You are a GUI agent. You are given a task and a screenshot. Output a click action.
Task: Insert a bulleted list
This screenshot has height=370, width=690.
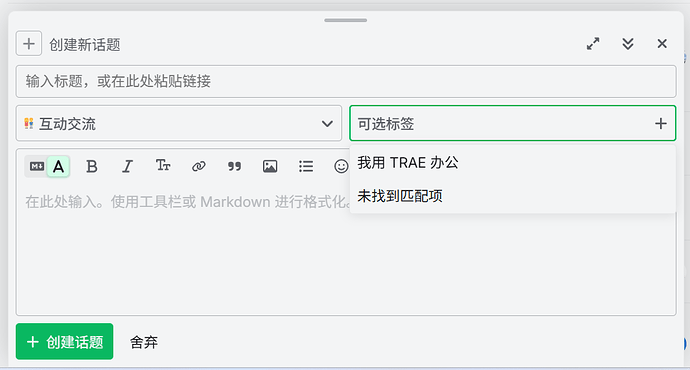coord(306,166)
